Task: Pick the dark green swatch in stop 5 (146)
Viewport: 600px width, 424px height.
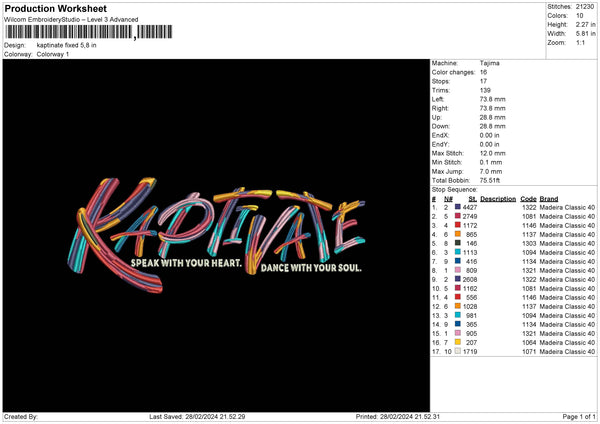Action: pyautogui.click(x=458, y=243)
